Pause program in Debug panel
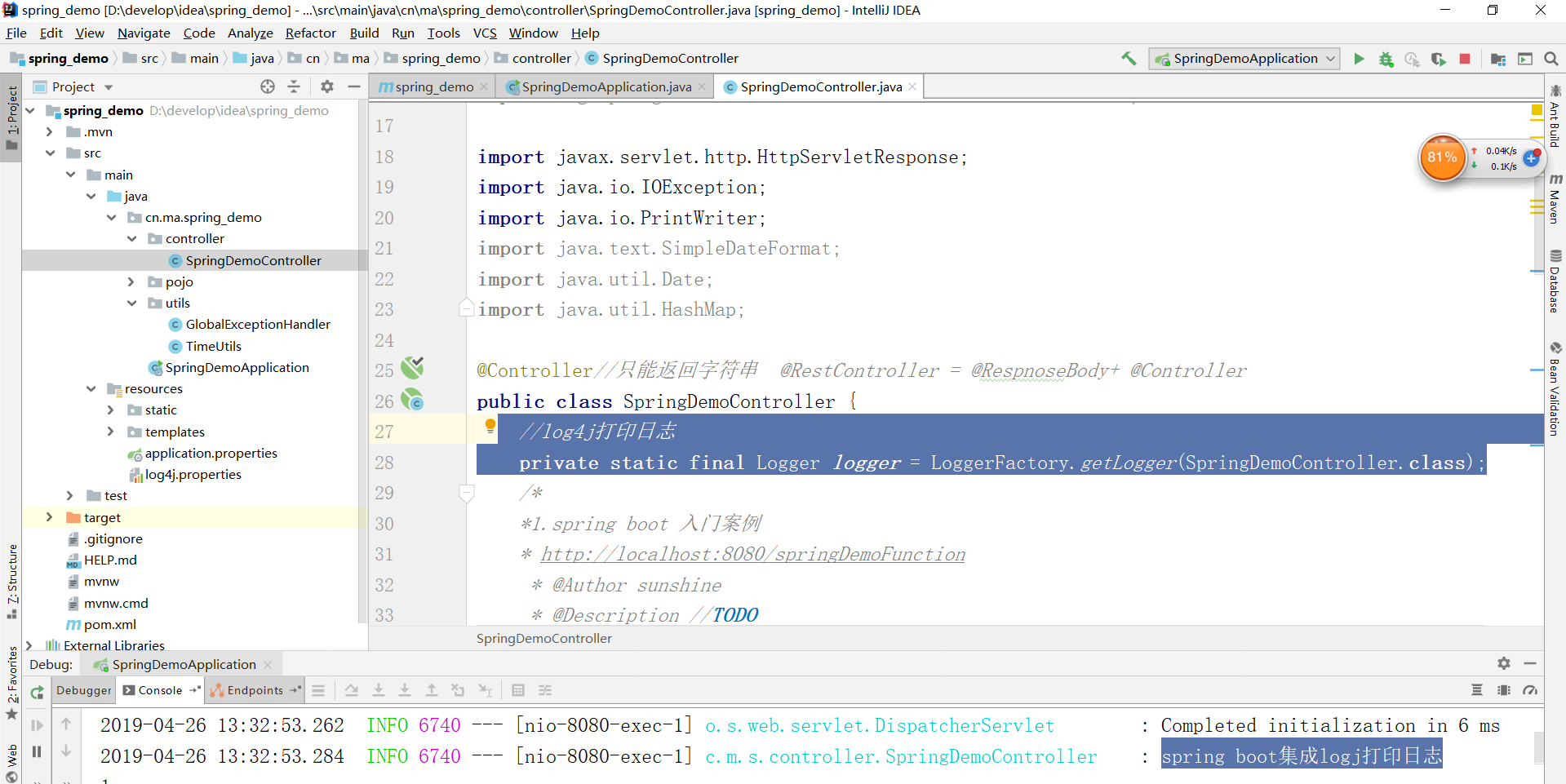Viewport: 1566px width, 784px height. (37, 751)
